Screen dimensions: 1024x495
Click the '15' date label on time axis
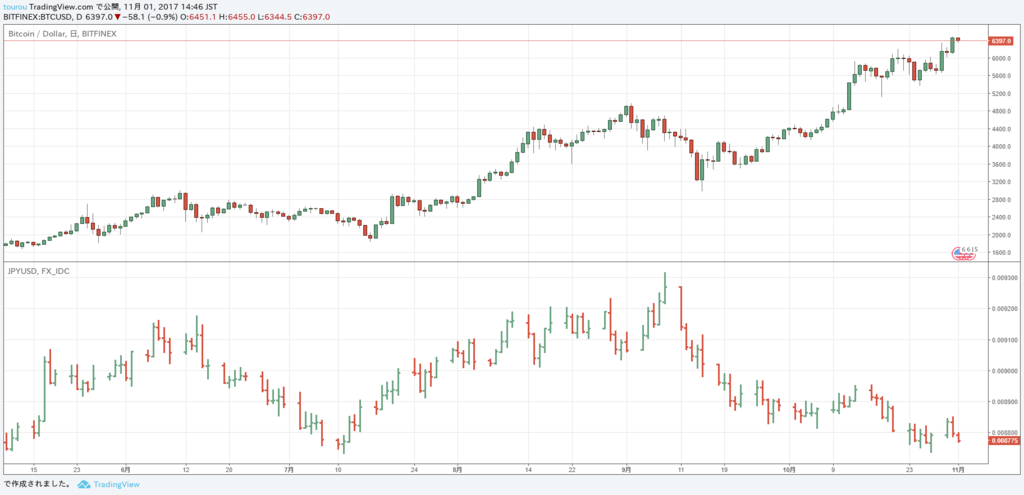point(33,469)
